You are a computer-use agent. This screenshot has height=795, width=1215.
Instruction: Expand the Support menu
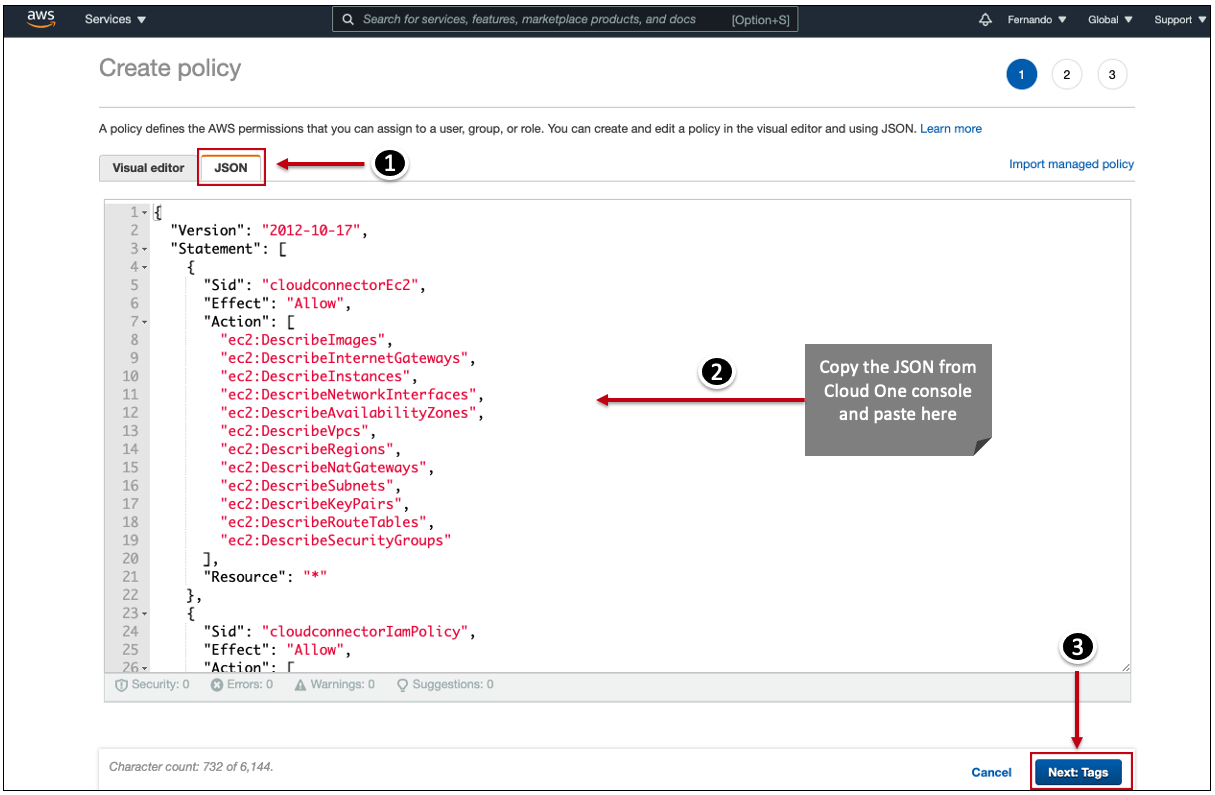[x=1179, y=20]
